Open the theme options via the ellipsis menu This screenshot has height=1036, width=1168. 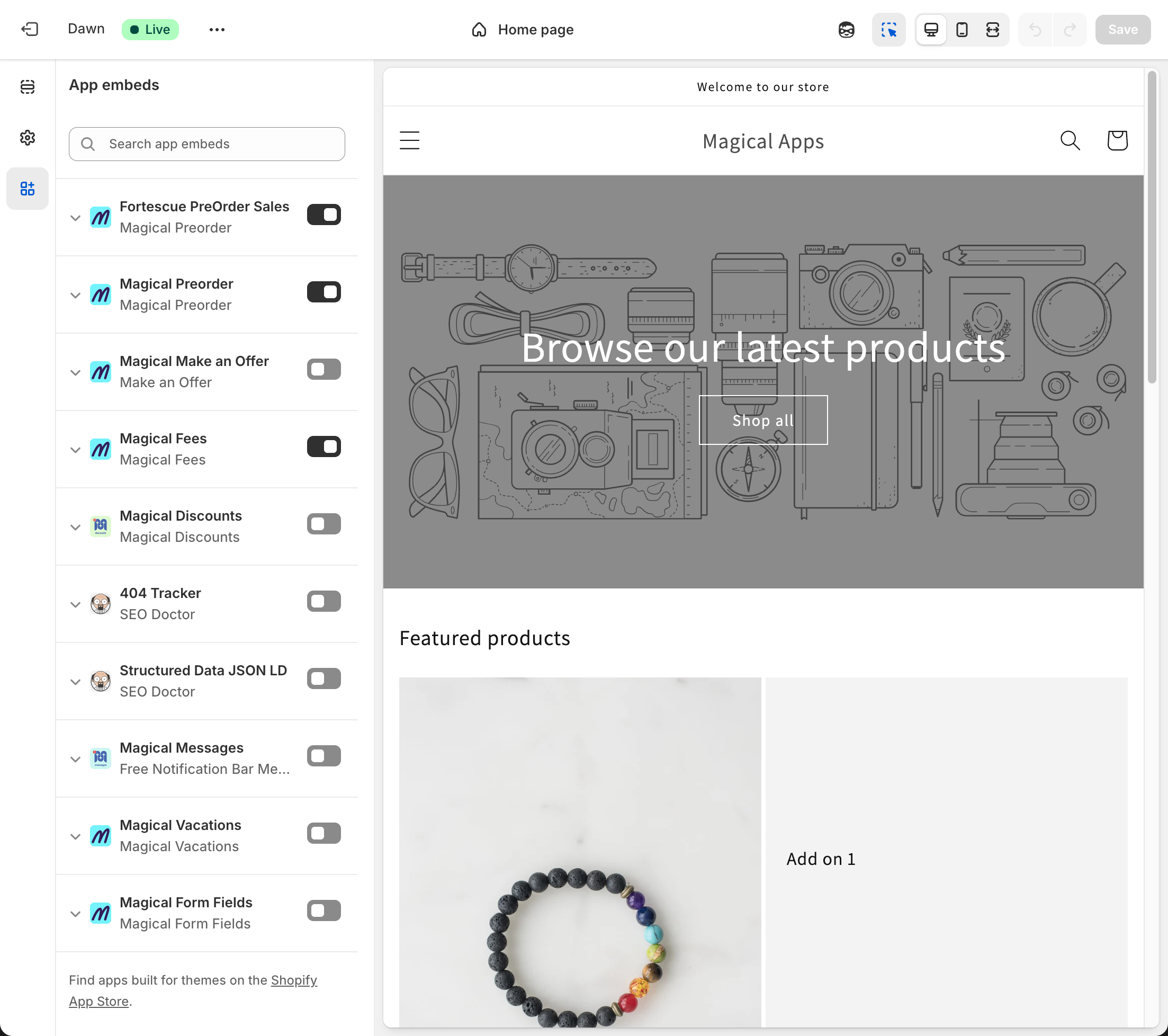[217, 29]
